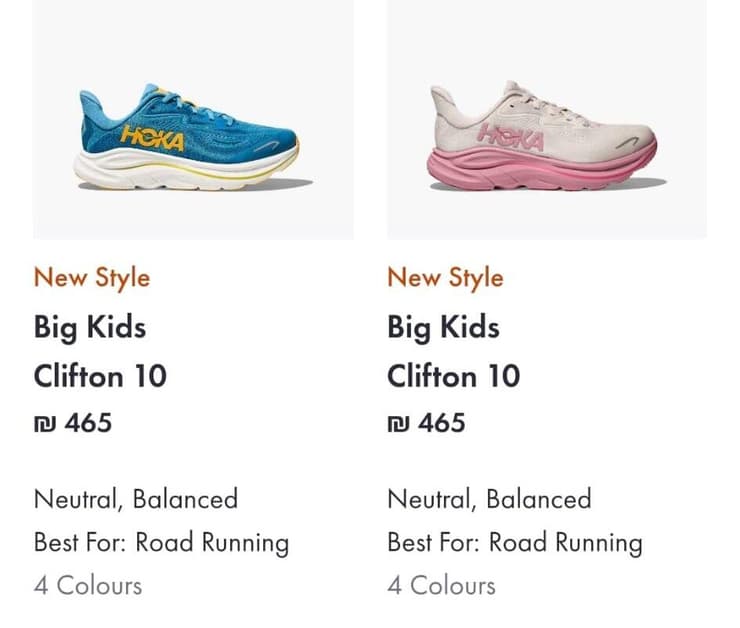Click the Neutral, Balanced text for the blue shoe
740x628 pixels.
[x=136, y=498]
